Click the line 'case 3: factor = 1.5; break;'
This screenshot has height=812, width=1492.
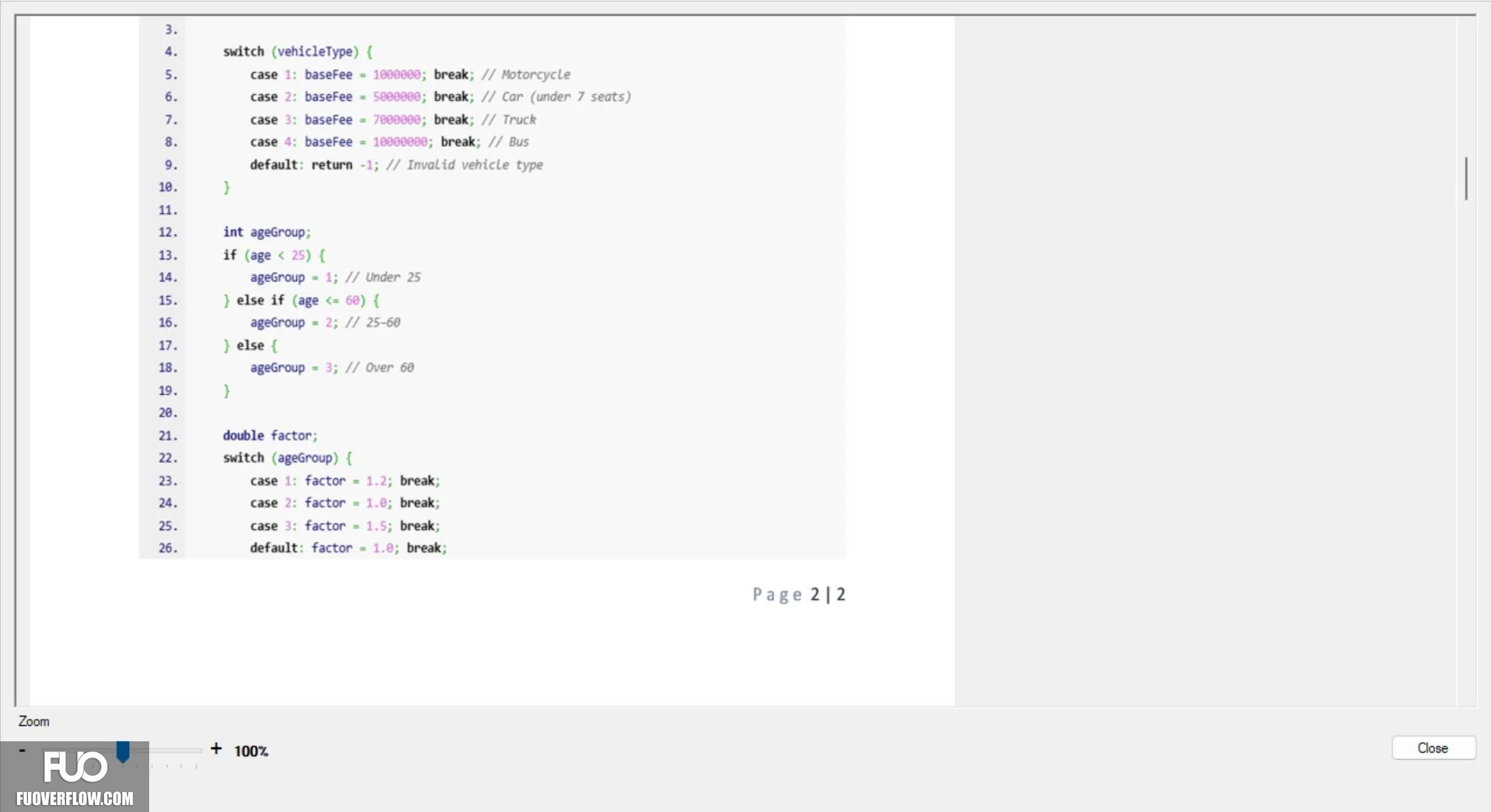click(x=345, y=526)
